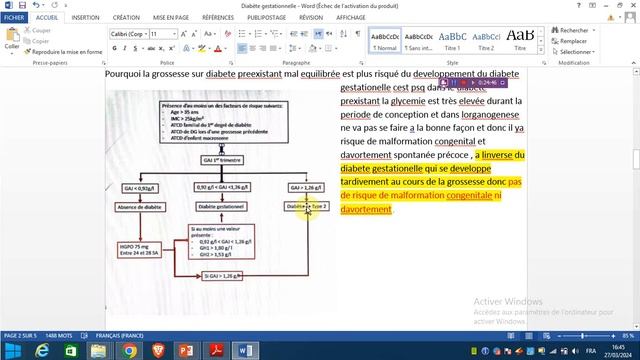Select left-to-right text direction
The height and width of the screenshot is (360, 640).
(x=318, y=34)
